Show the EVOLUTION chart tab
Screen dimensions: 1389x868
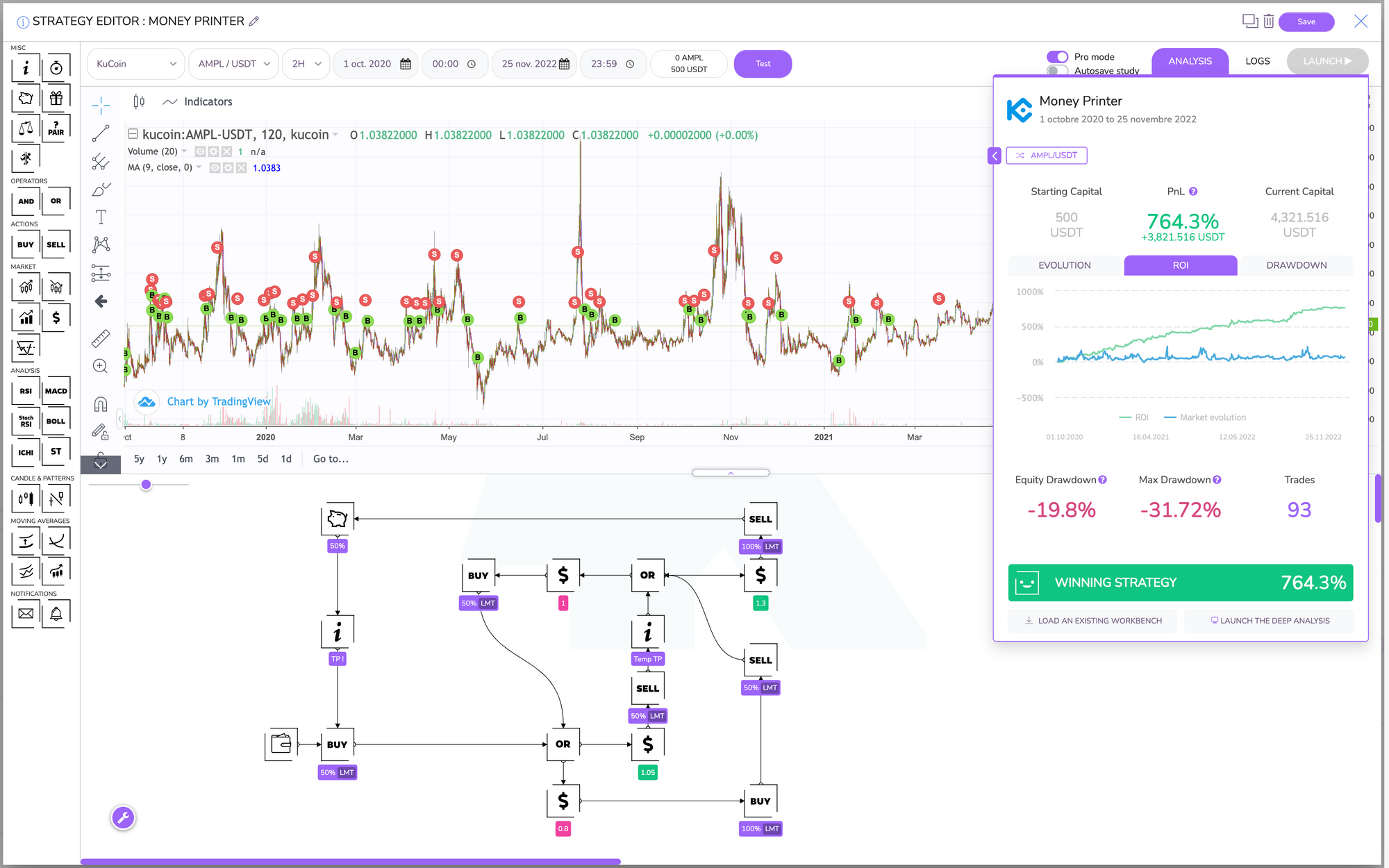click(x=1064, y=265)
